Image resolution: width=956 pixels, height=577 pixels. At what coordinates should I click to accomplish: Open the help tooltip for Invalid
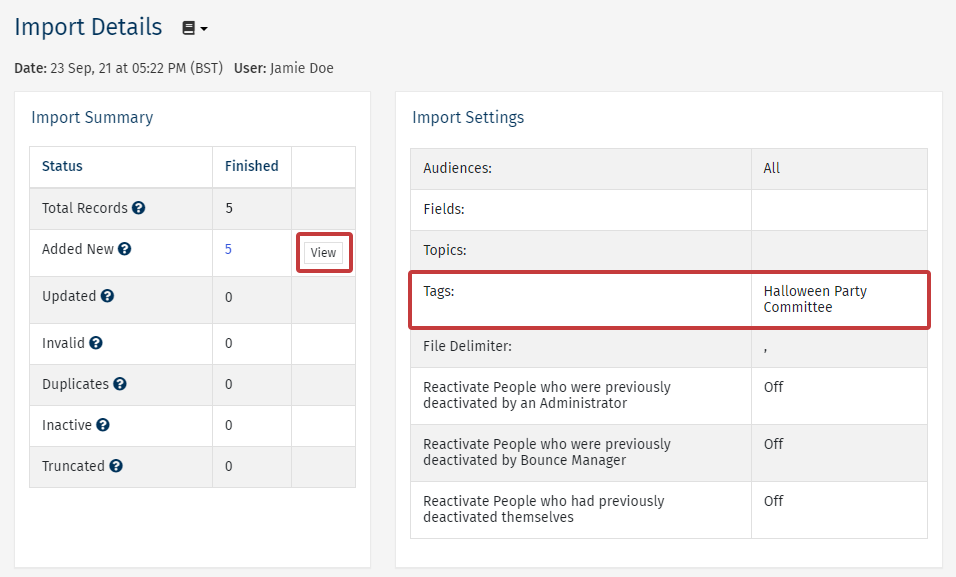[96, 343]
